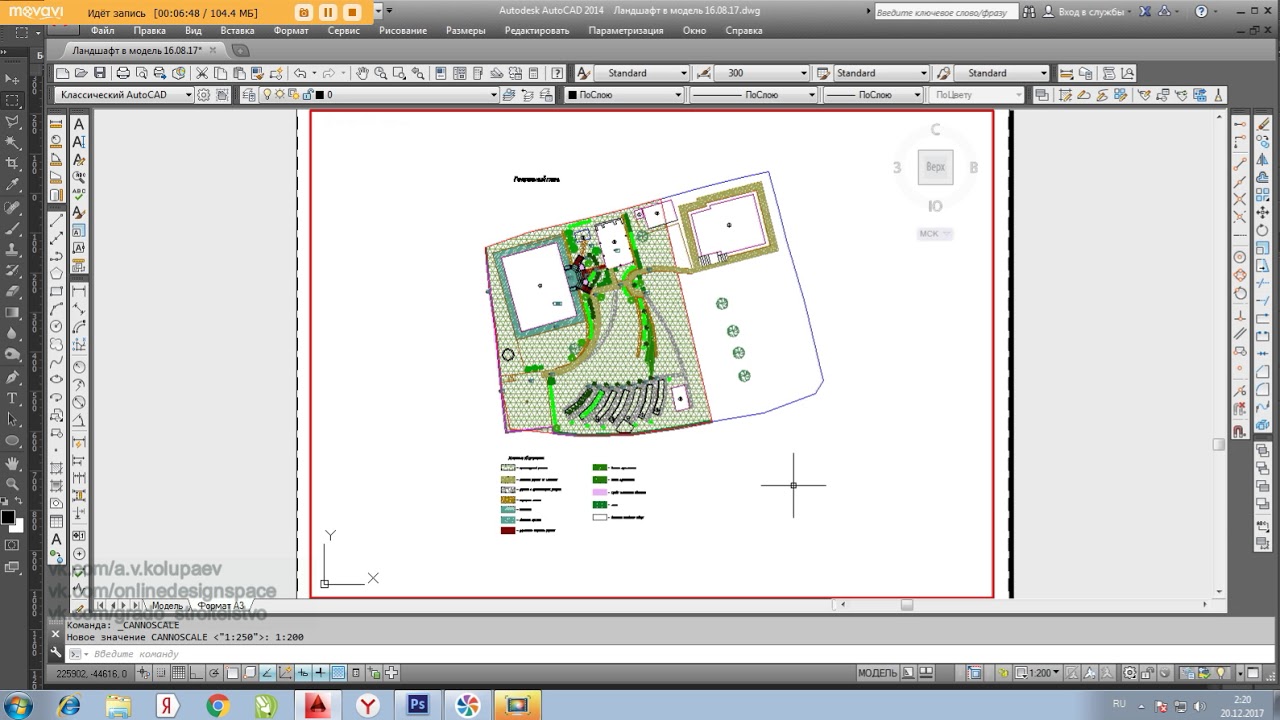This screenshot has width=1280, height=720.
Task: Click the Undo arrow icon
Action: click(x=299, y=73)
